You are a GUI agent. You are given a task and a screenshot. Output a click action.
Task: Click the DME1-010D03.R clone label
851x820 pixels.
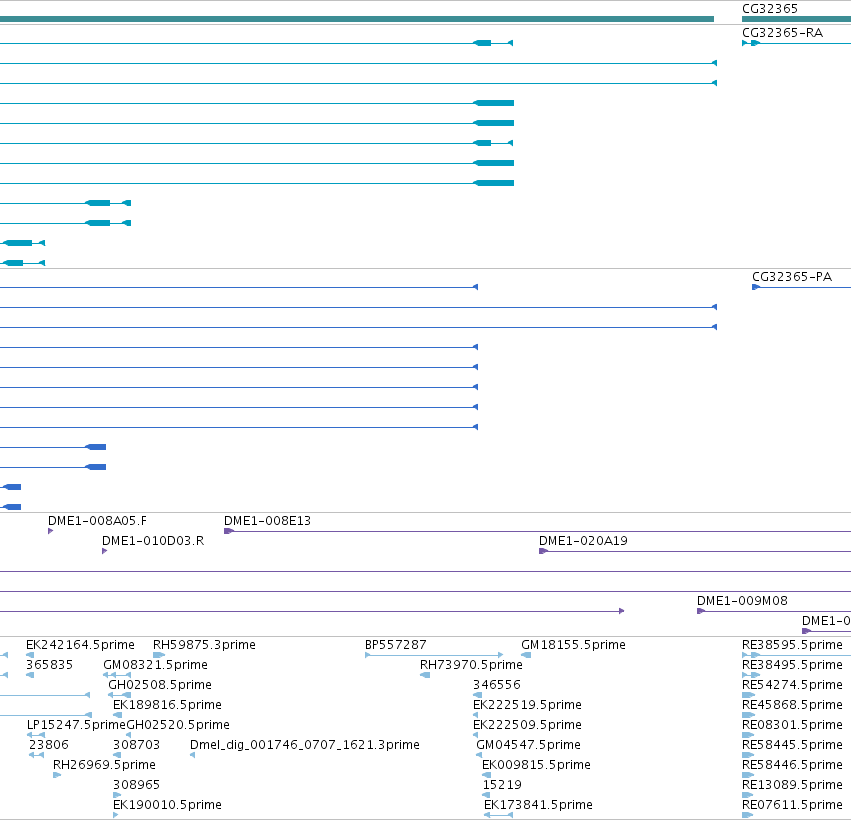[x=153, y=541]
